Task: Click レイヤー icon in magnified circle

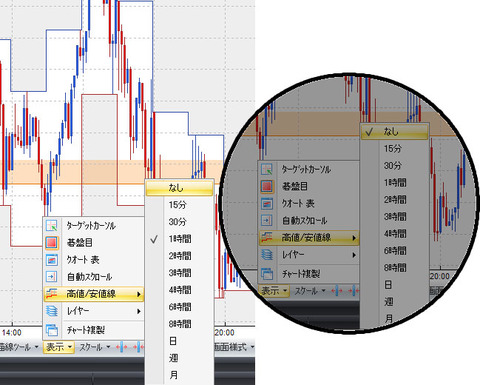Action: [x=267, y=255]
